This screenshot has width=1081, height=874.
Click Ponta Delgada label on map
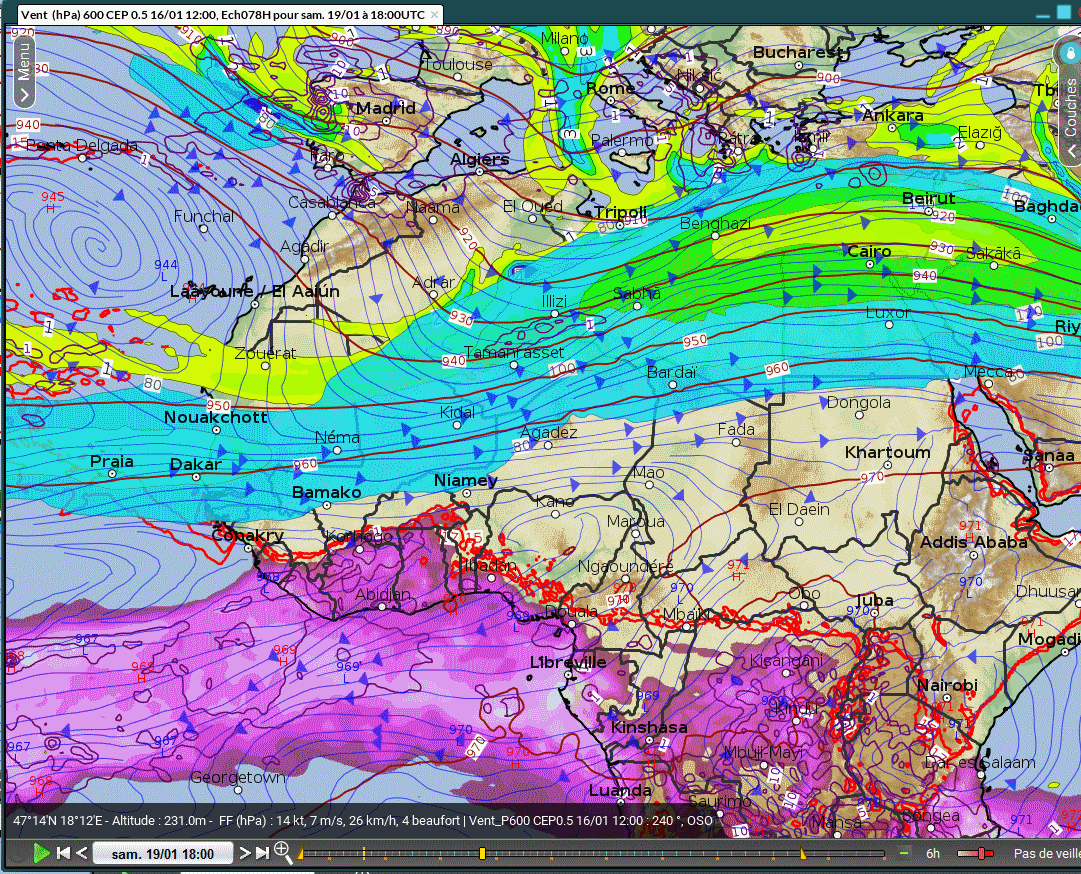pos(82,145)
